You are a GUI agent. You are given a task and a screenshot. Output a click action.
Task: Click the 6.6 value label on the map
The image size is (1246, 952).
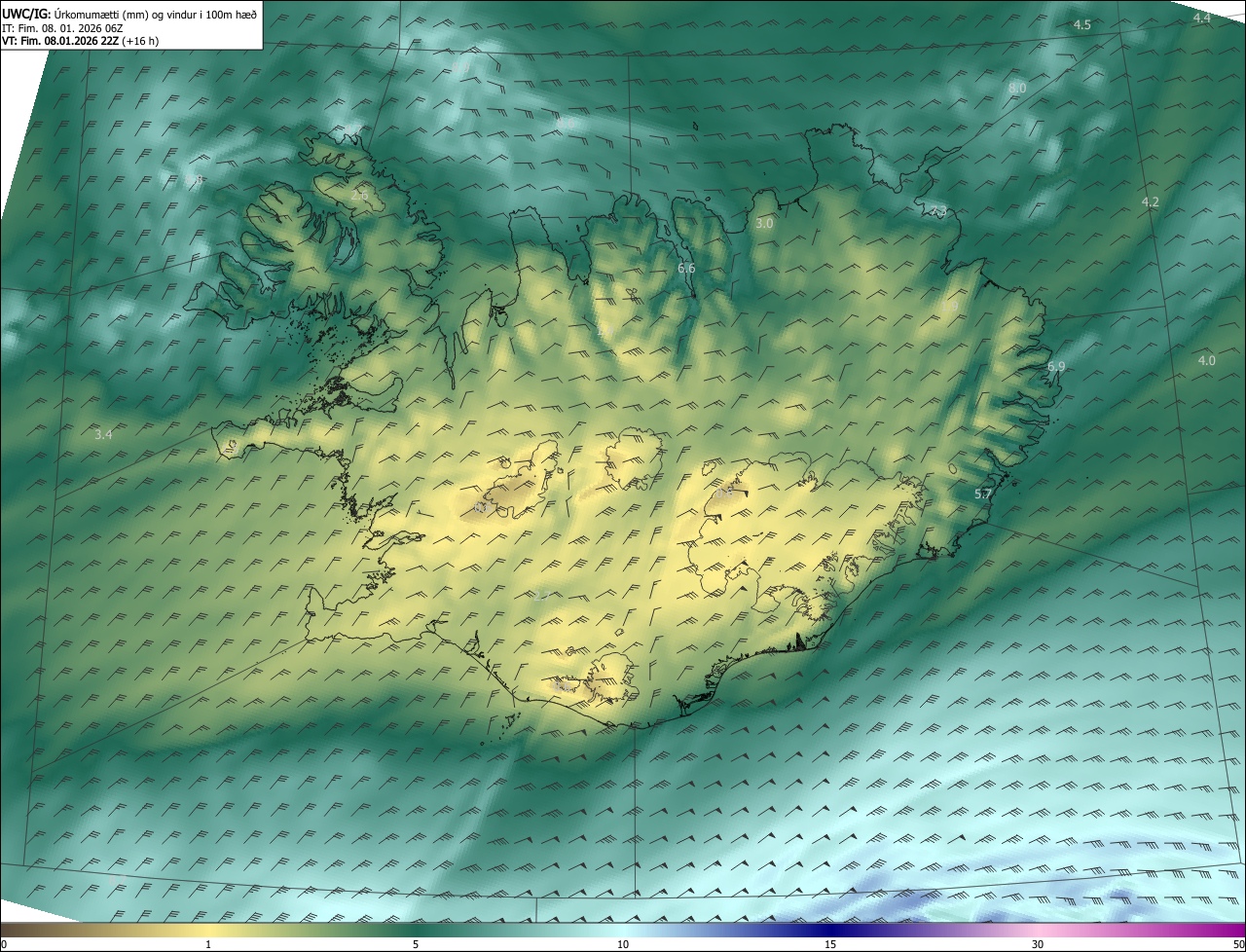(x=686, y=268)
